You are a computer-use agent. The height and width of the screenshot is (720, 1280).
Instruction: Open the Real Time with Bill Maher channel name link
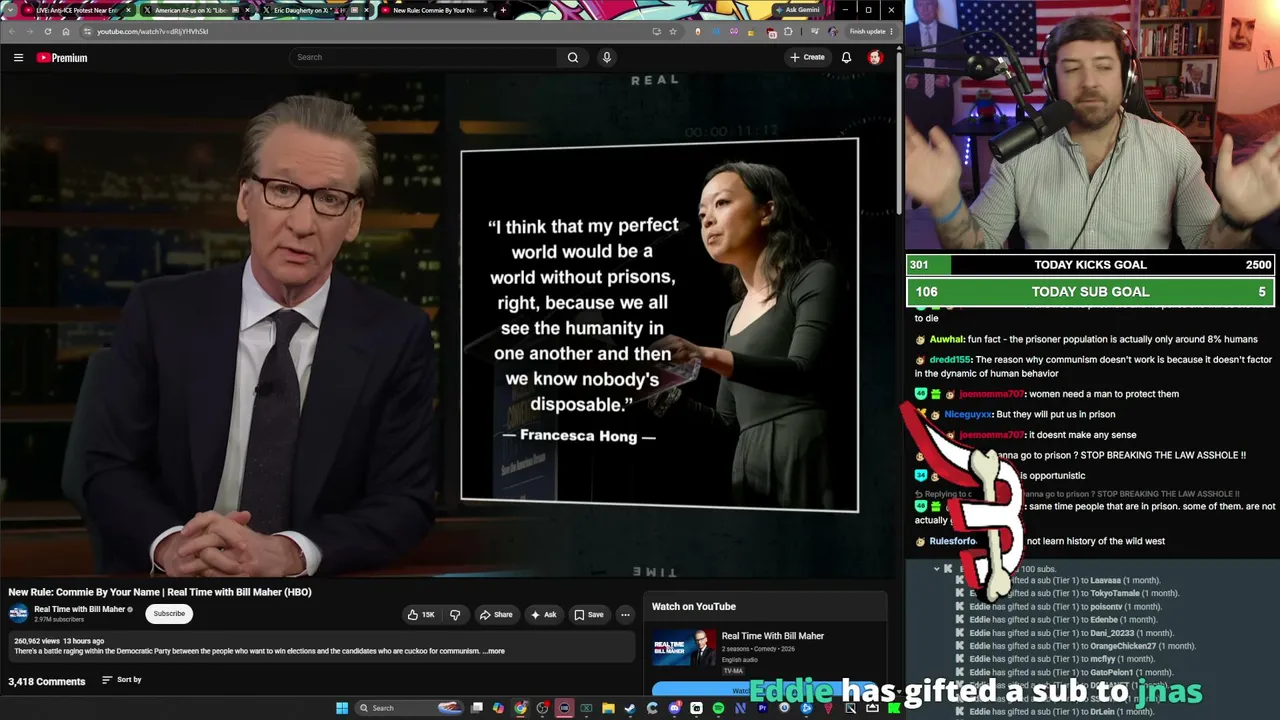(80, 609)
